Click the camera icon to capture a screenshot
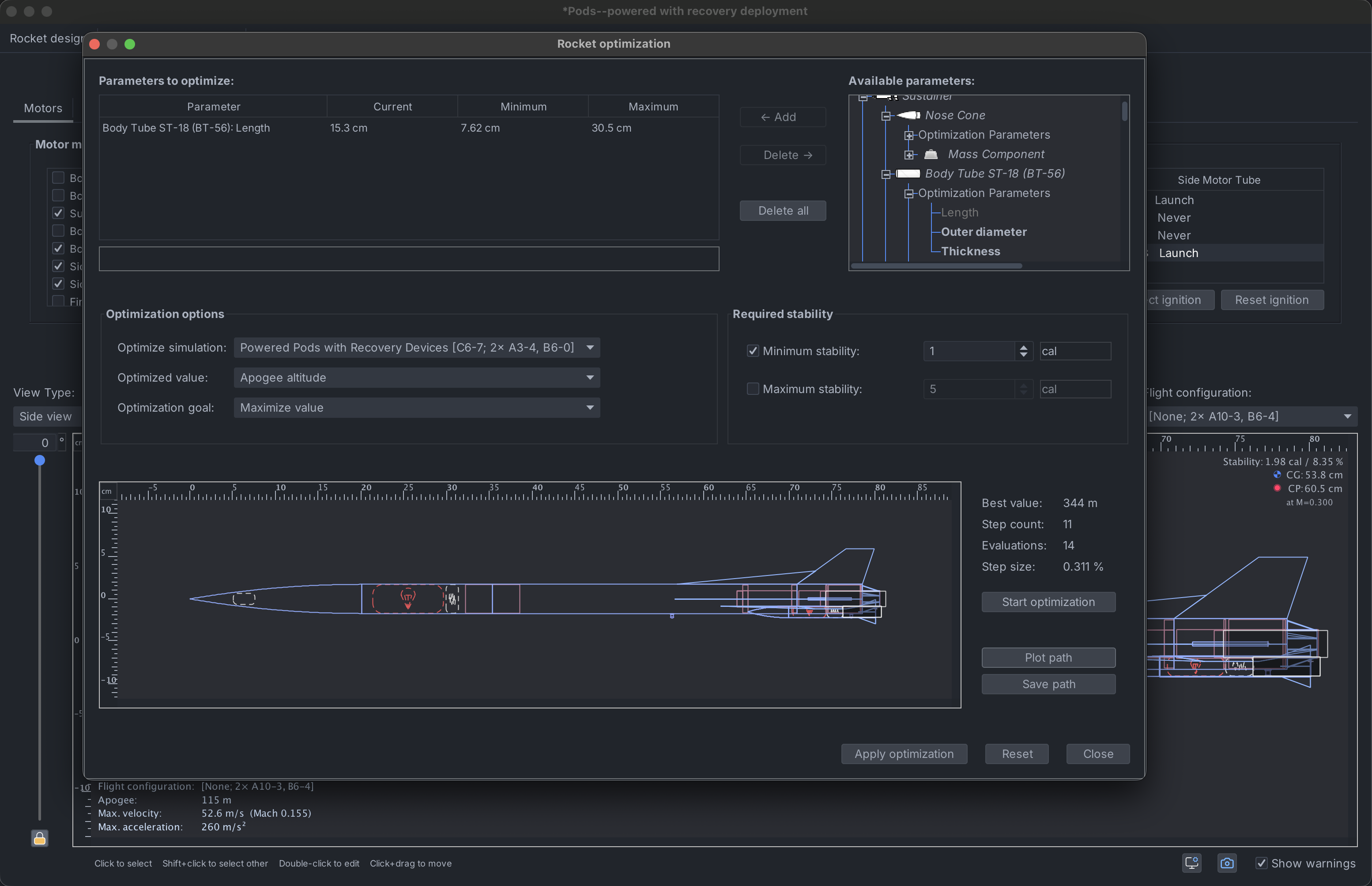1372x886 pixels. click(1227, 863)
